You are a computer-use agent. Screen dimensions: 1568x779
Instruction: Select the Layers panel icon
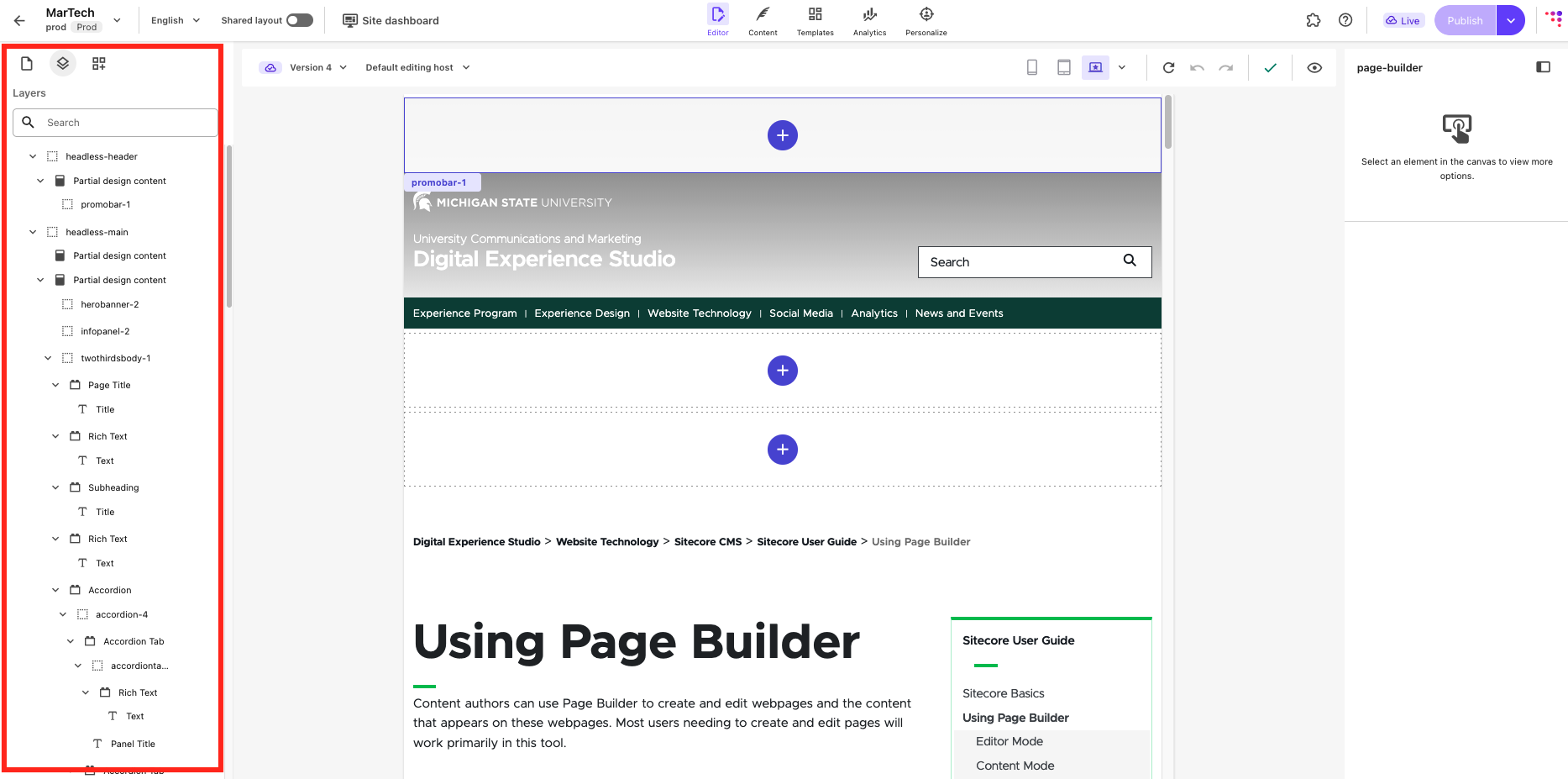coord(63,64)
